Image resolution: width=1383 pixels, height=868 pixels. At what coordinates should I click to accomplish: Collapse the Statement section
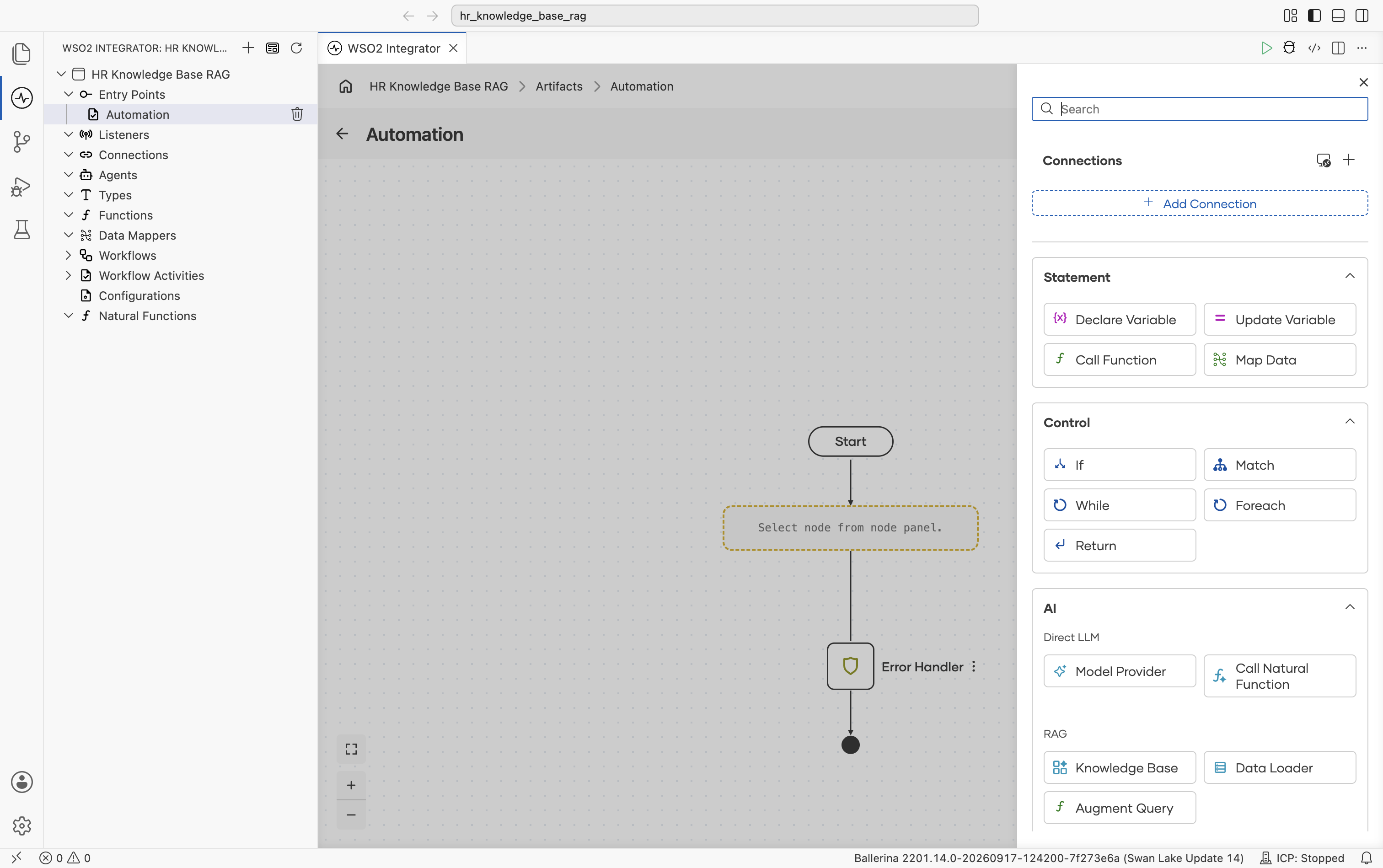pos(1350,276)
